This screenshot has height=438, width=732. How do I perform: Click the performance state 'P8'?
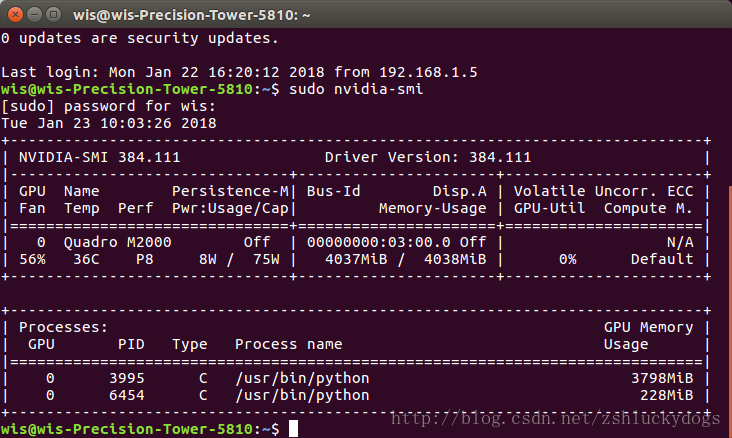tap(145, 259)
